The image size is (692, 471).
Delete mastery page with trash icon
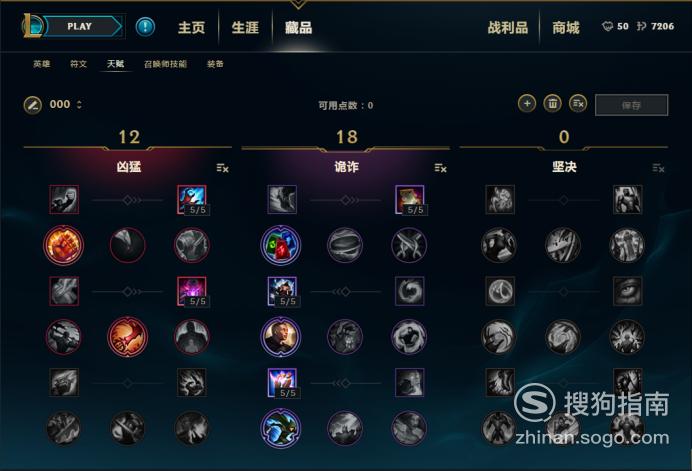click(x=552, y=104)
